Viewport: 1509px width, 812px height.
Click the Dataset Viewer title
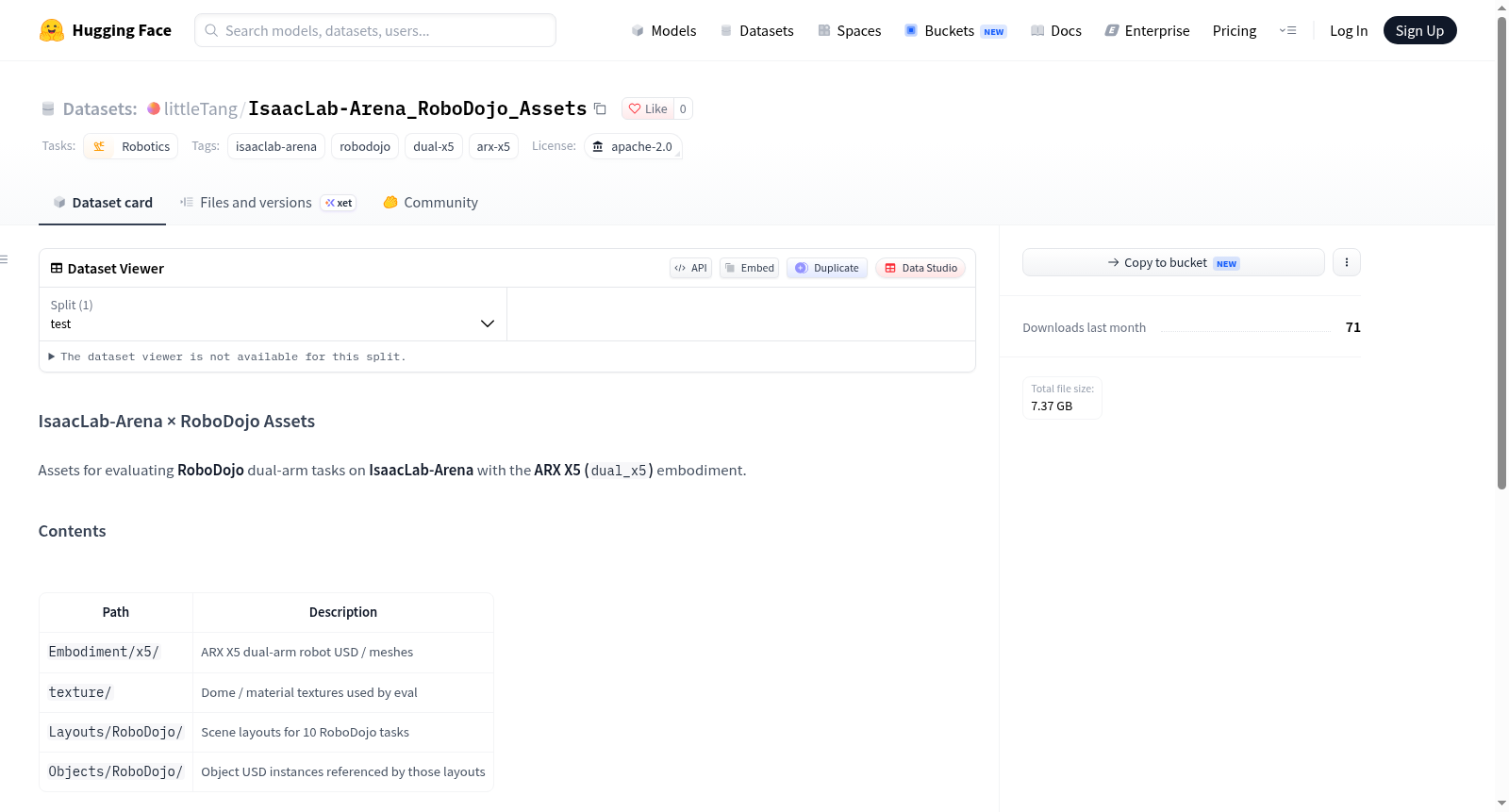tap(116, 269)
